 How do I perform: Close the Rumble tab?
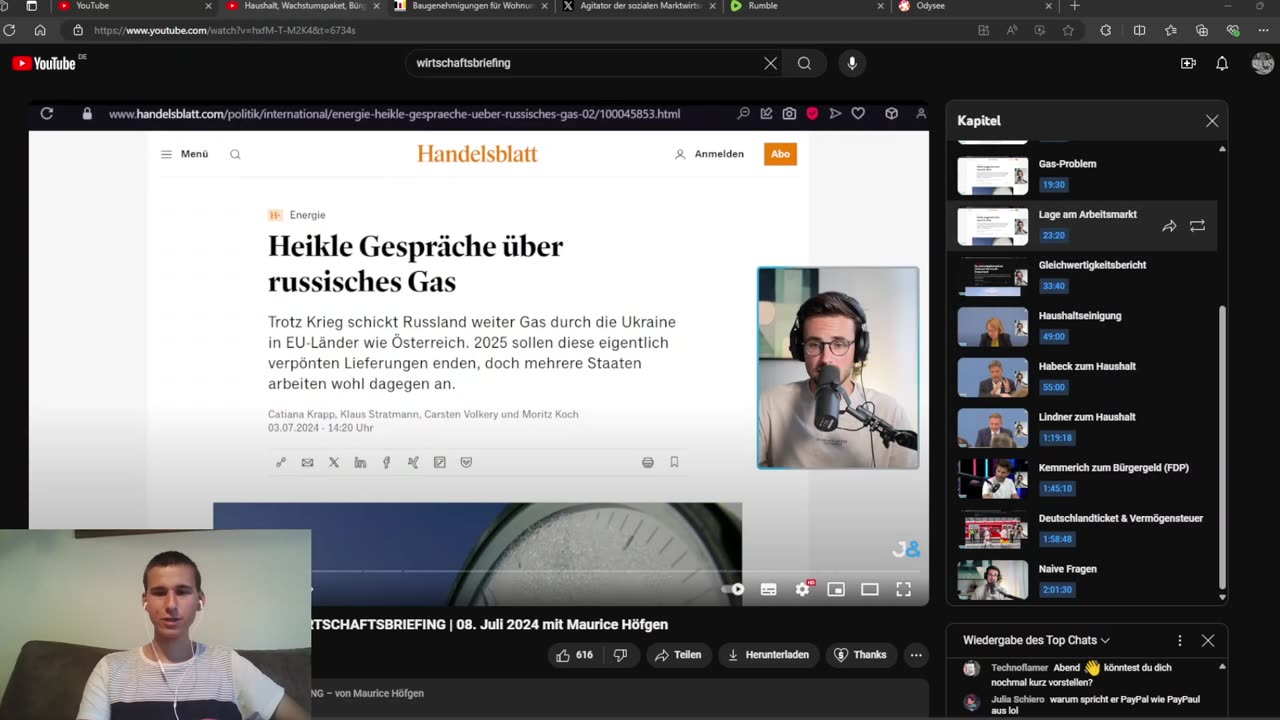click(880, 6)
